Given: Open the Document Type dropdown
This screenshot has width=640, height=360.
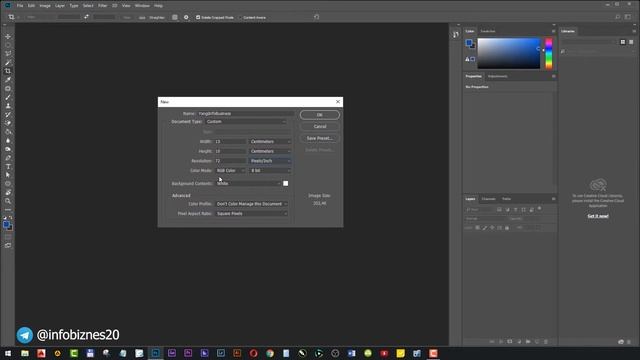Looking at the screenshot, I should click(246, 122).
